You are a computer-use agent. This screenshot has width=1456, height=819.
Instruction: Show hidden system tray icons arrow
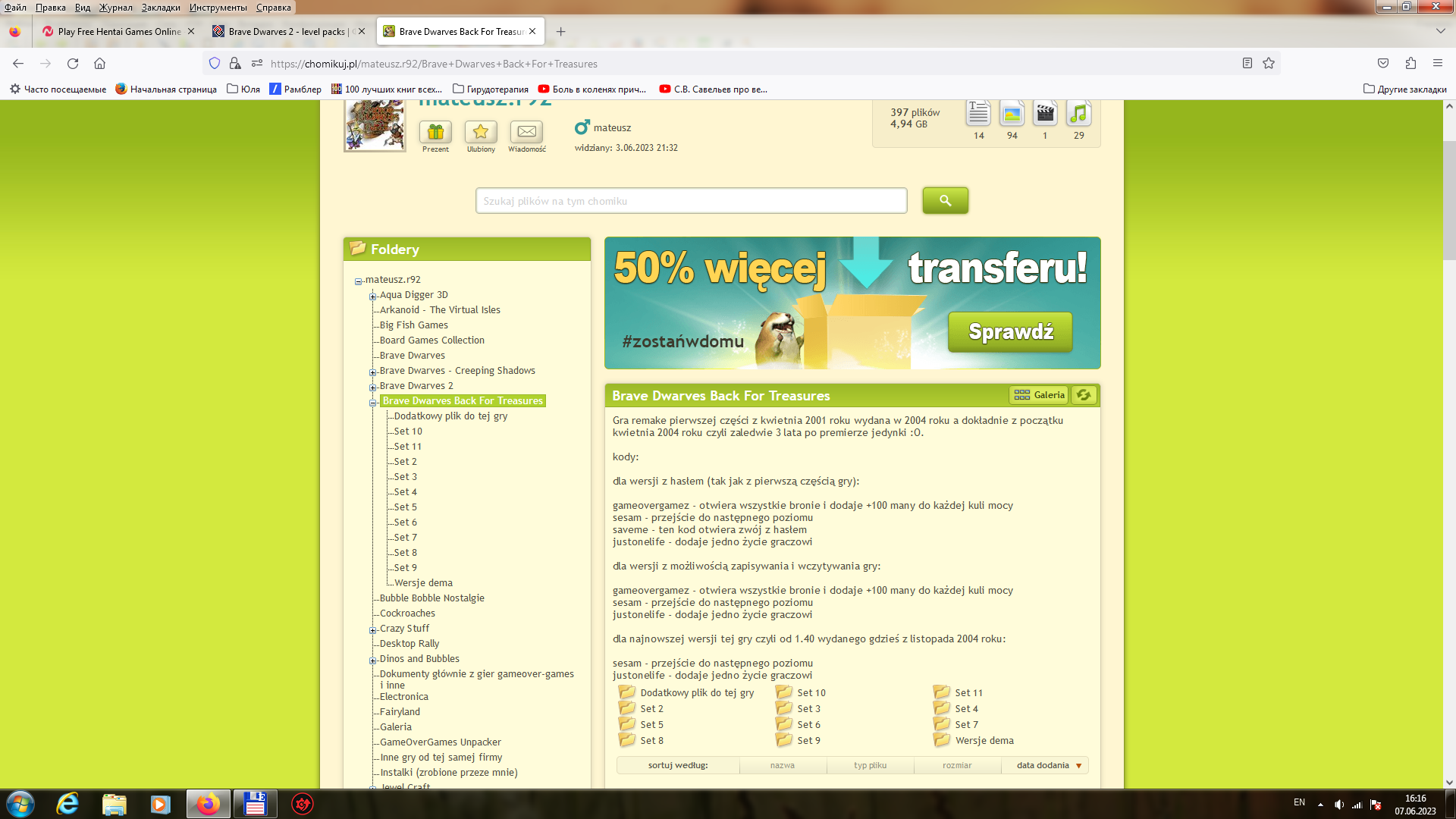coord(1320,805)
